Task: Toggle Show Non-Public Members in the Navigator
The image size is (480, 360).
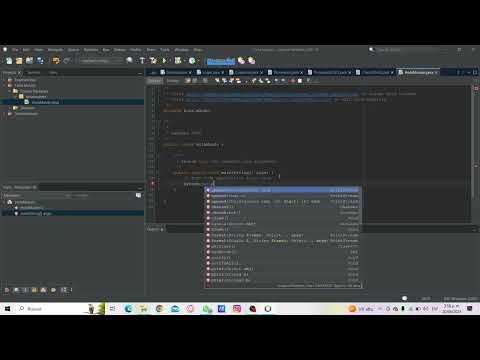Action: [34, 290]
